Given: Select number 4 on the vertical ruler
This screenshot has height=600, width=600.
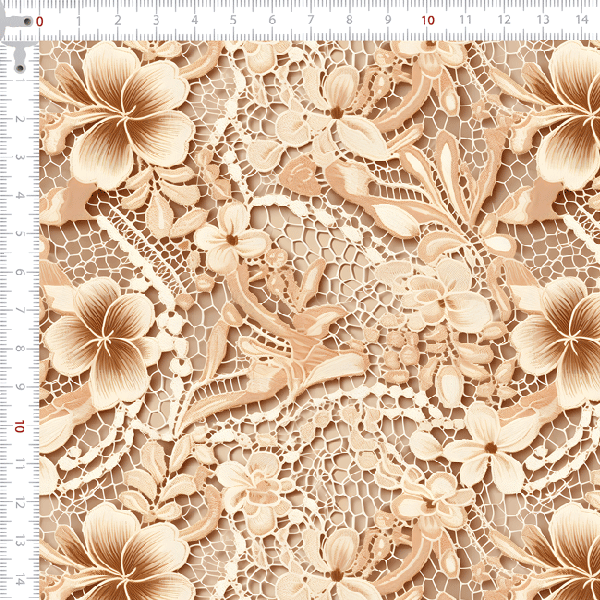Looking at the screenshot, I should [19, 196].
